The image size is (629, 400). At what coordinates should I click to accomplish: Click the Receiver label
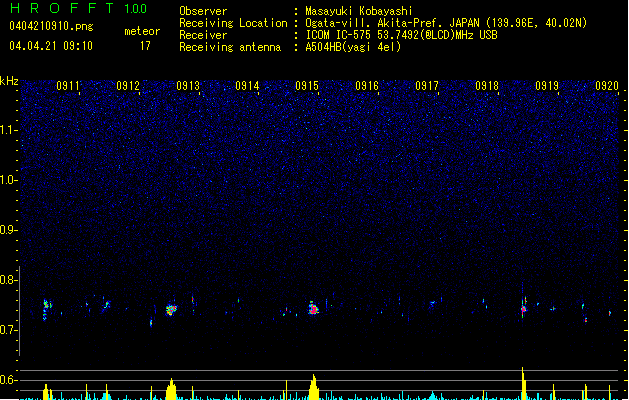point(203,35)
